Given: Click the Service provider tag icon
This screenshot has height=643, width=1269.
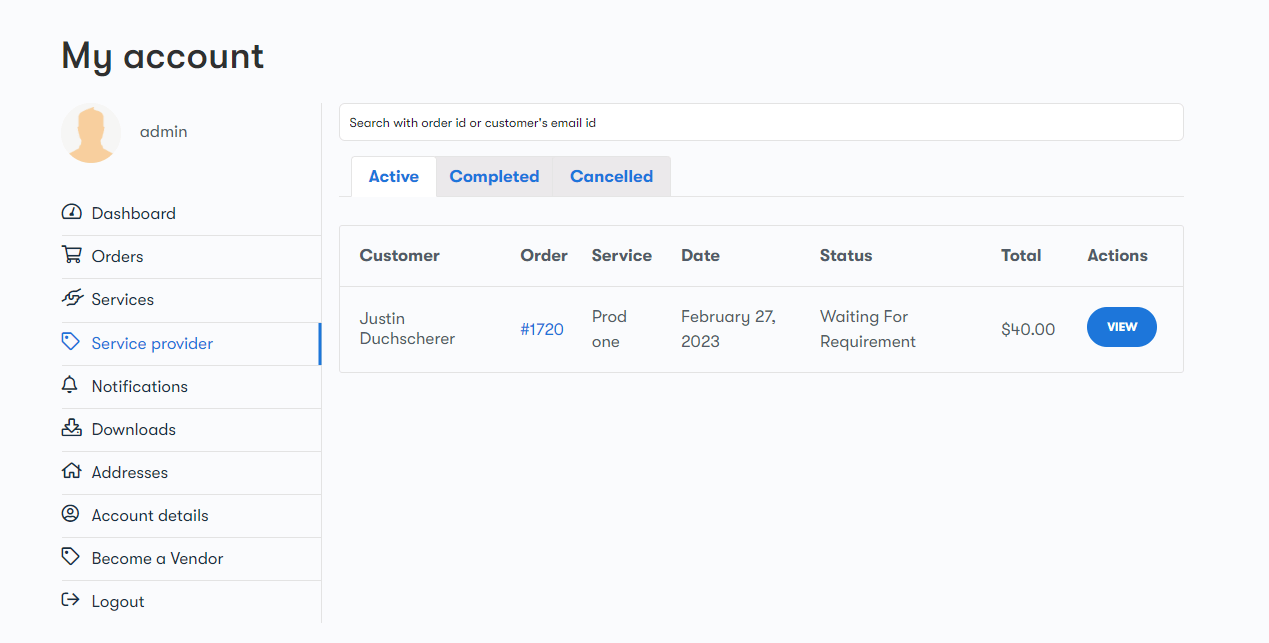Looking at the screenshot, I should pyautogui.click(x=71, y=342).
